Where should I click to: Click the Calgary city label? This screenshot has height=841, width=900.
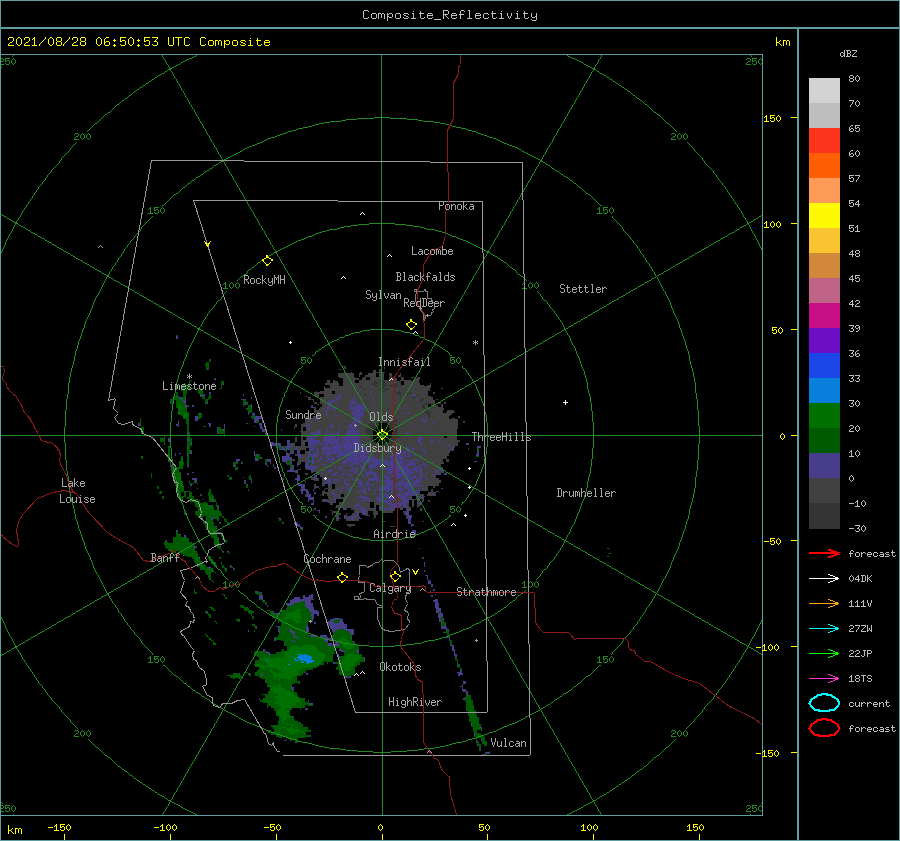[x=390, y=588]
